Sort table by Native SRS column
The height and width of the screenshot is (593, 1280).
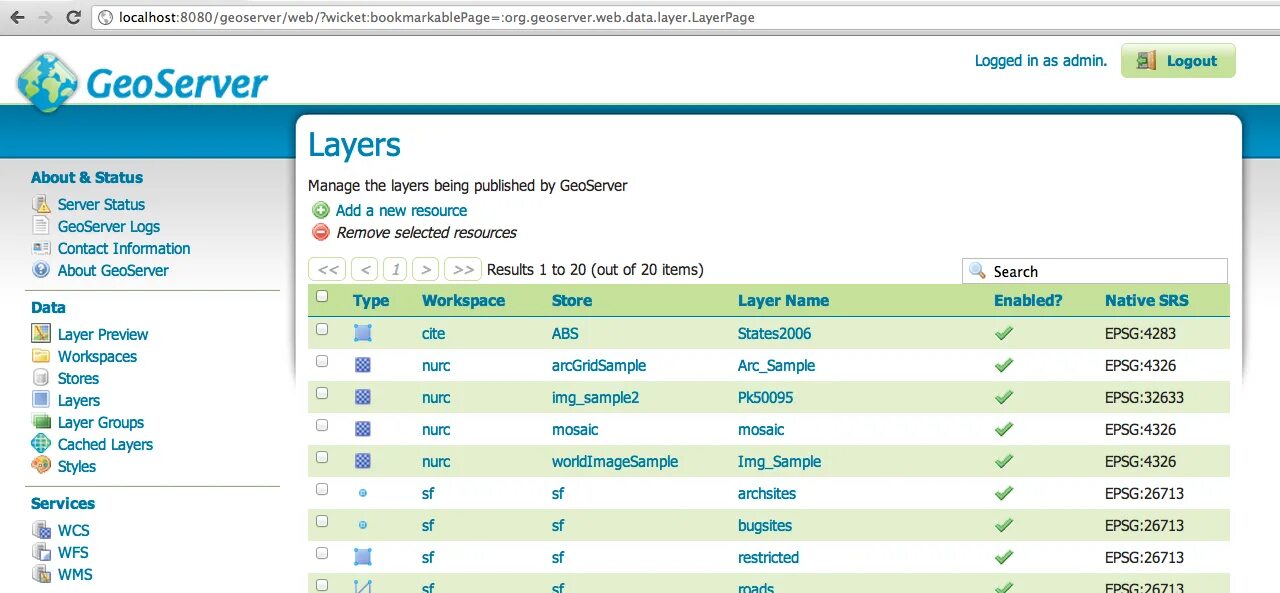click(1147, 300)
